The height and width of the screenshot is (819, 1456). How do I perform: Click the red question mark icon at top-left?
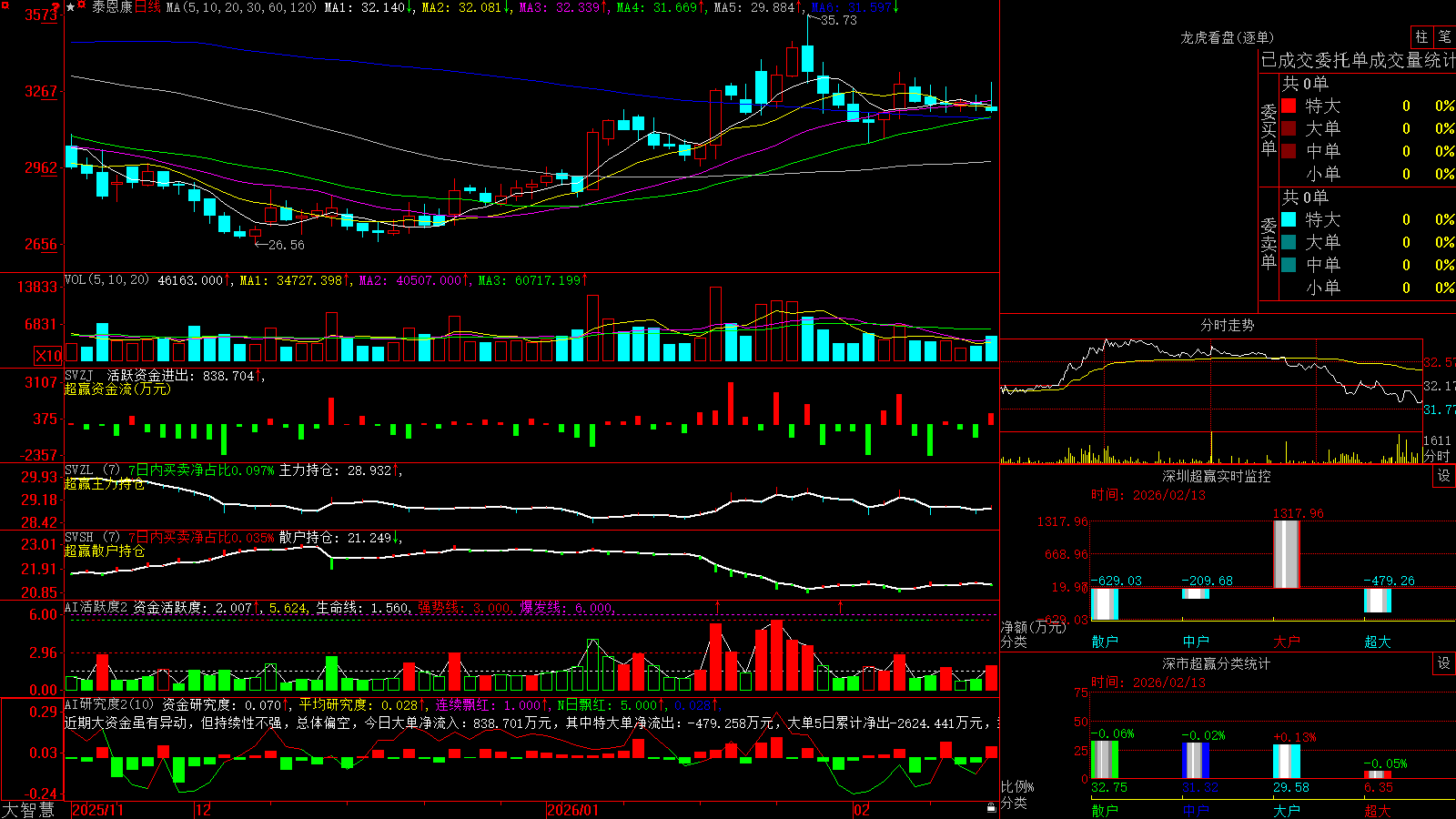pos(57,7)
